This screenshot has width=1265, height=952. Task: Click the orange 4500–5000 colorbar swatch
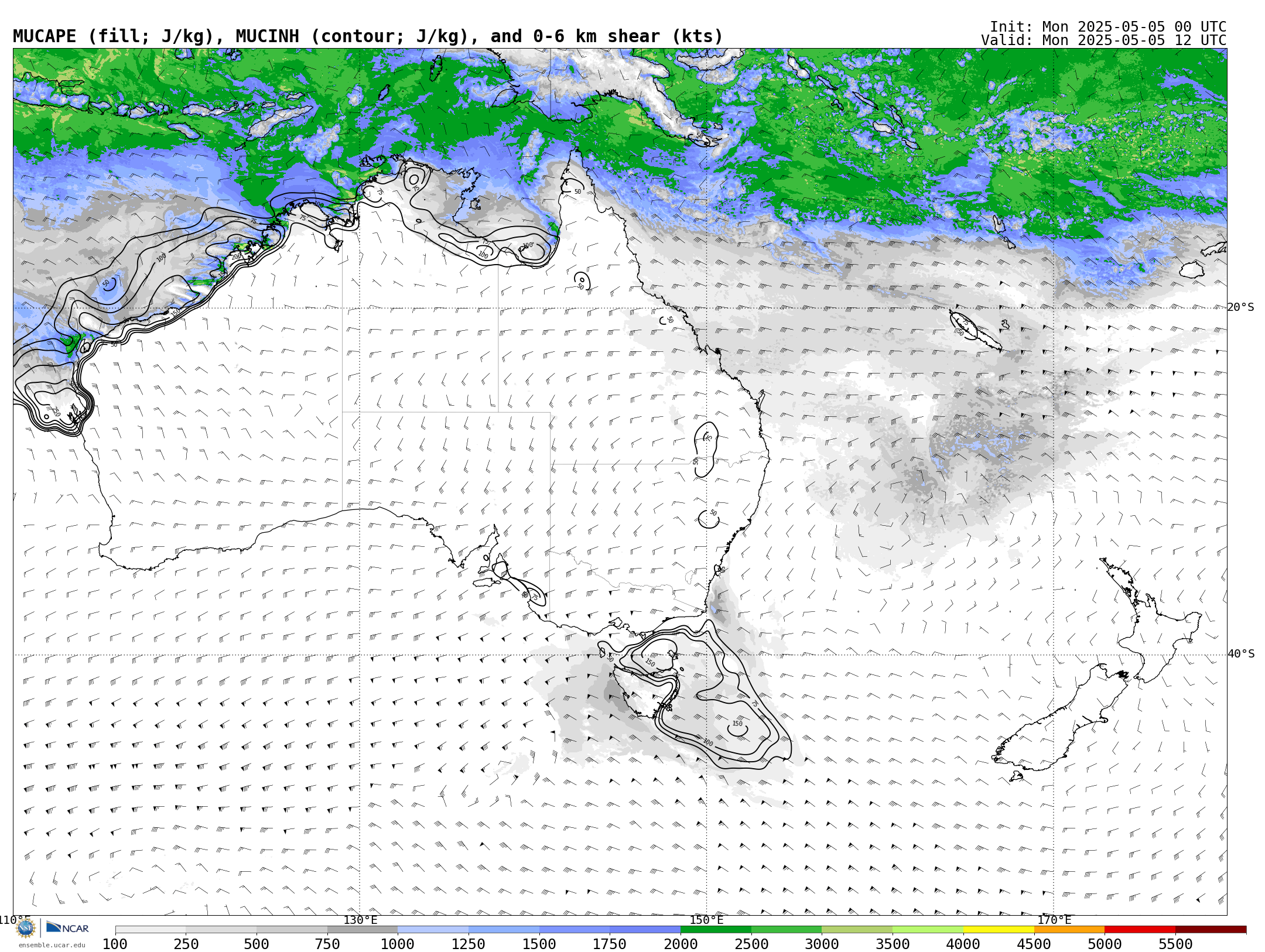click(x=1069, y=930)
